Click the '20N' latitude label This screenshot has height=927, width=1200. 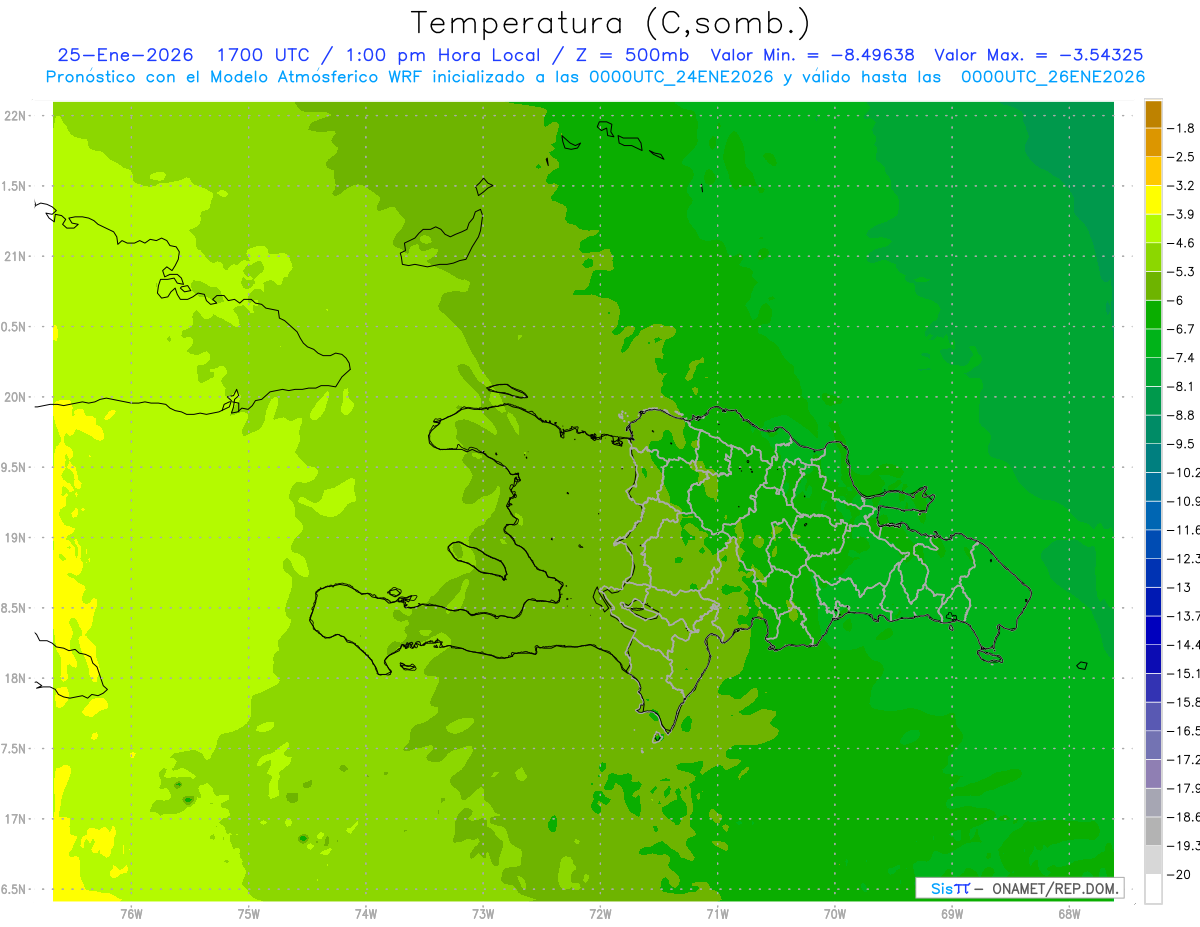(16, 397)
